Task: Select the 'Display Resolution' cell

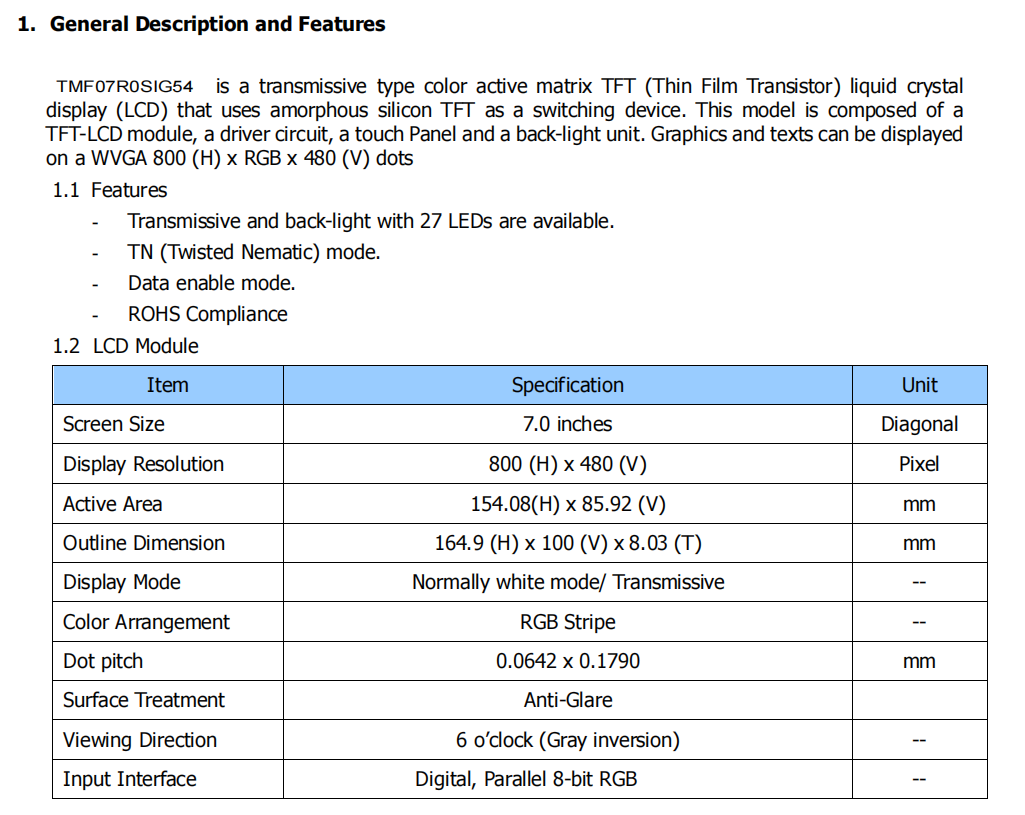Action: [x=168, y=464]
